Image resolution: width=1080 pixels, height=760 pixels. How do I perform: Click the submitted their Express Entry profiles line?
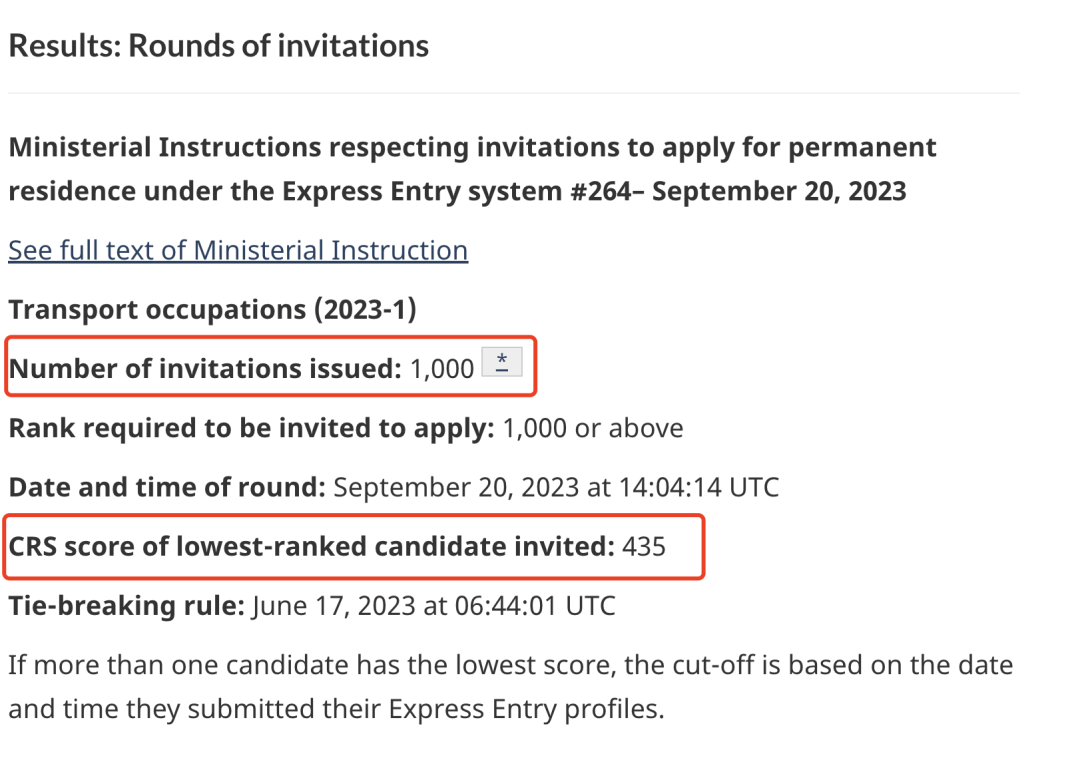pos(336,709)
